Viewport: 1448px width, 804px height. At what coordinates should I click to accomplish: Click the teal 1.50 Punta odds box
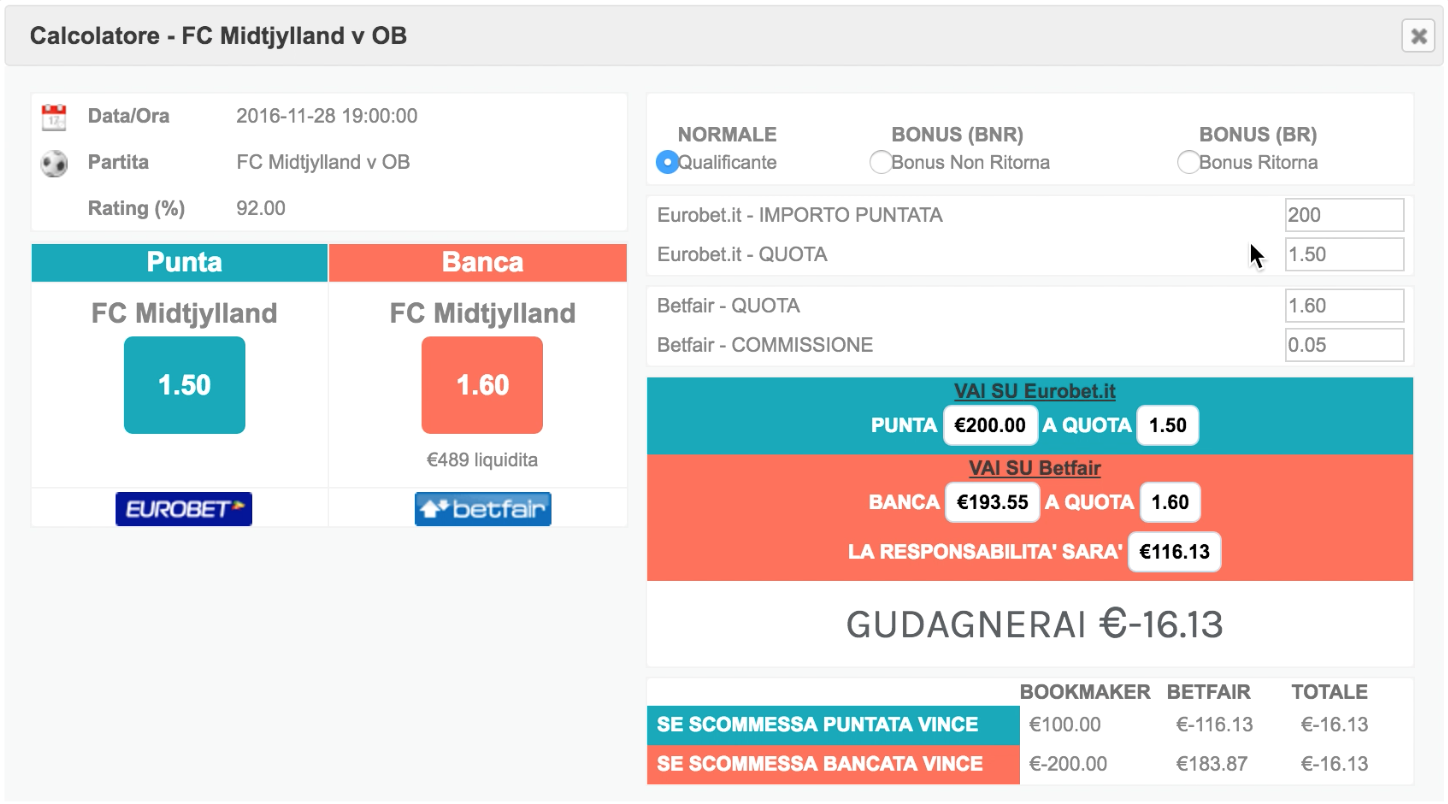pos(184,385)
